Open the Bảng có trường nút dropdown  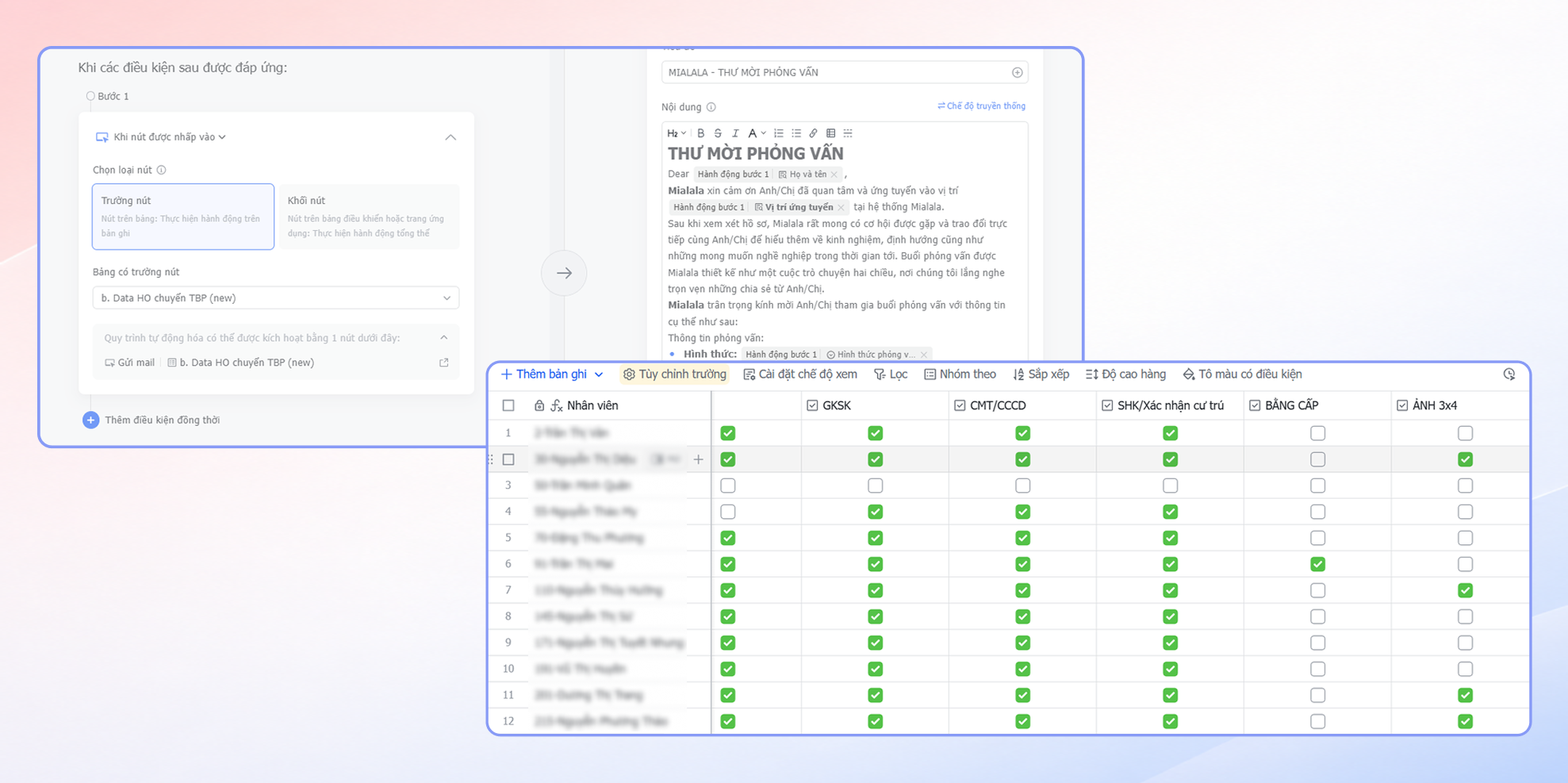pos(276,298)
